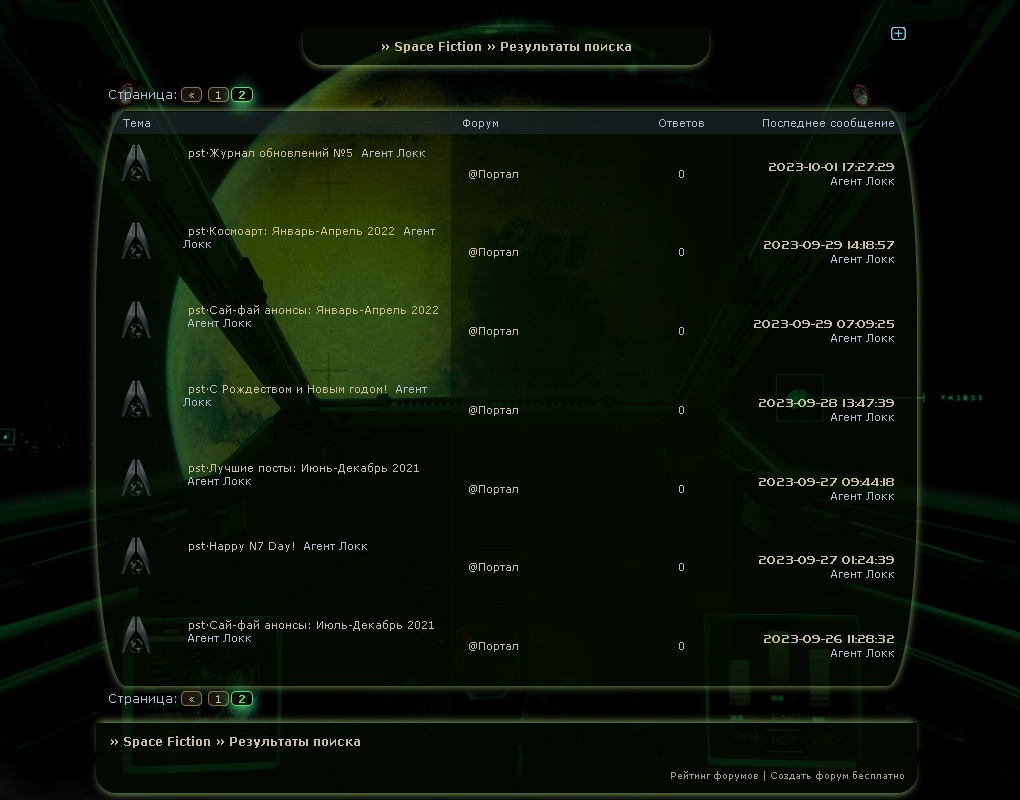Open page 1 in top pagination
Viewport: 1020px width, 800px height.
218,95
